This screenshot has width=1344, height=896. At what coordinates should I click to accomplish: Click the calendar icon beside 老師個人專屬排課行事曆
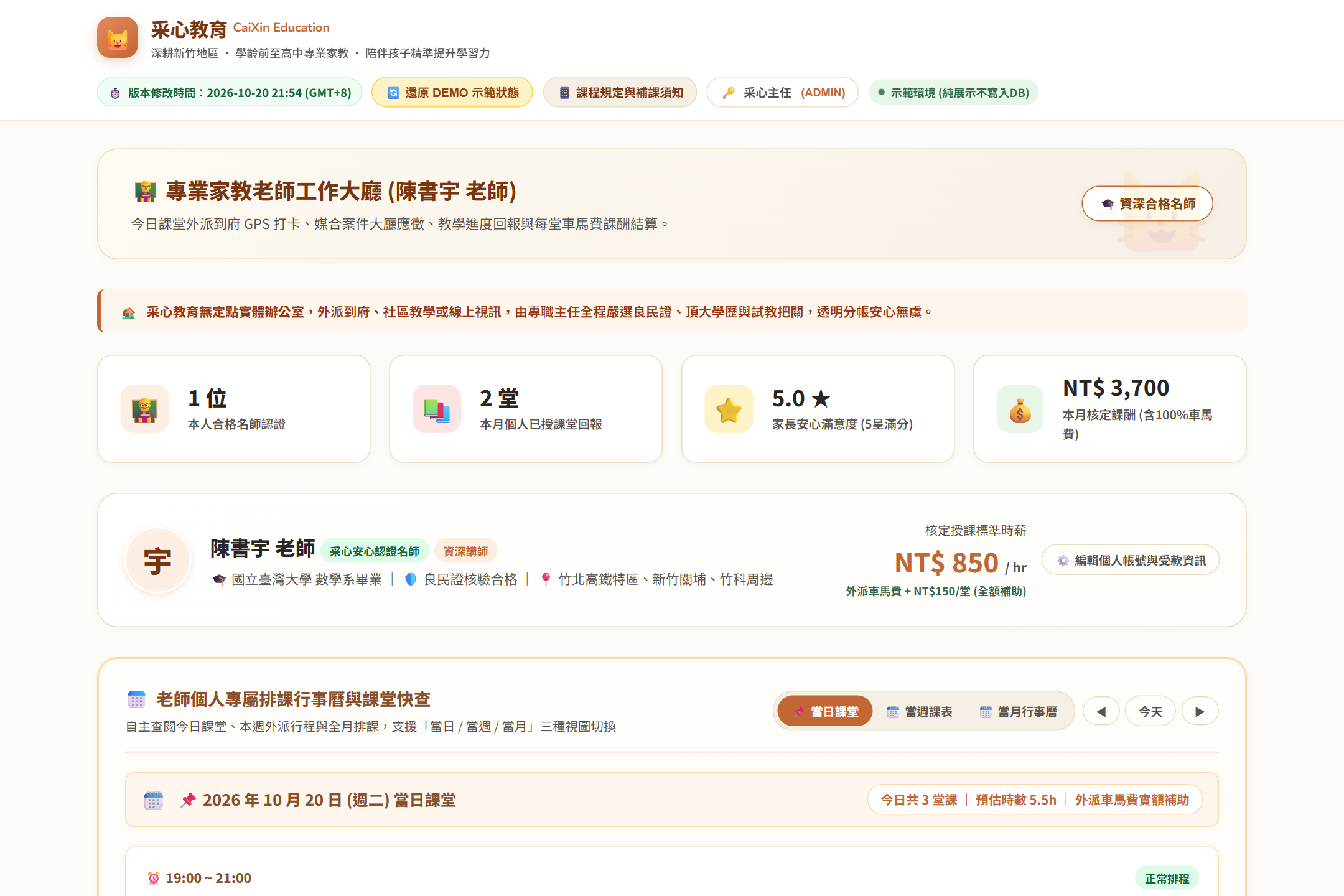click(137, 699)
